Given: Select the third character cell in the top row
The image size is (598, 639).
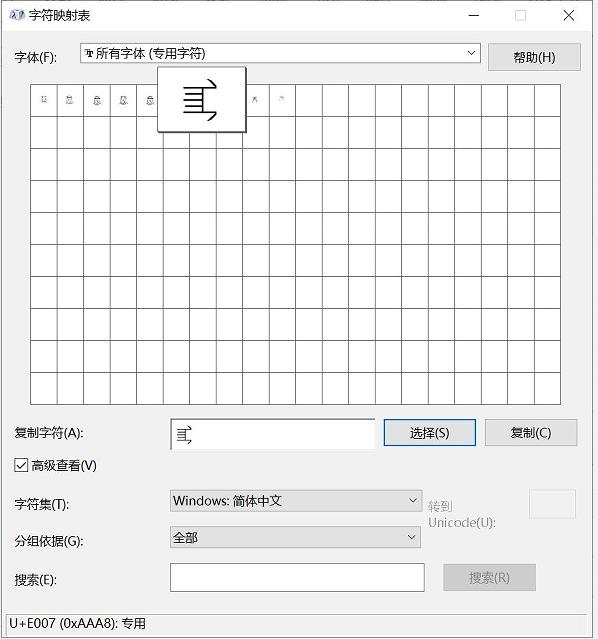Looking at the screenshot, I should click(97, 100).
